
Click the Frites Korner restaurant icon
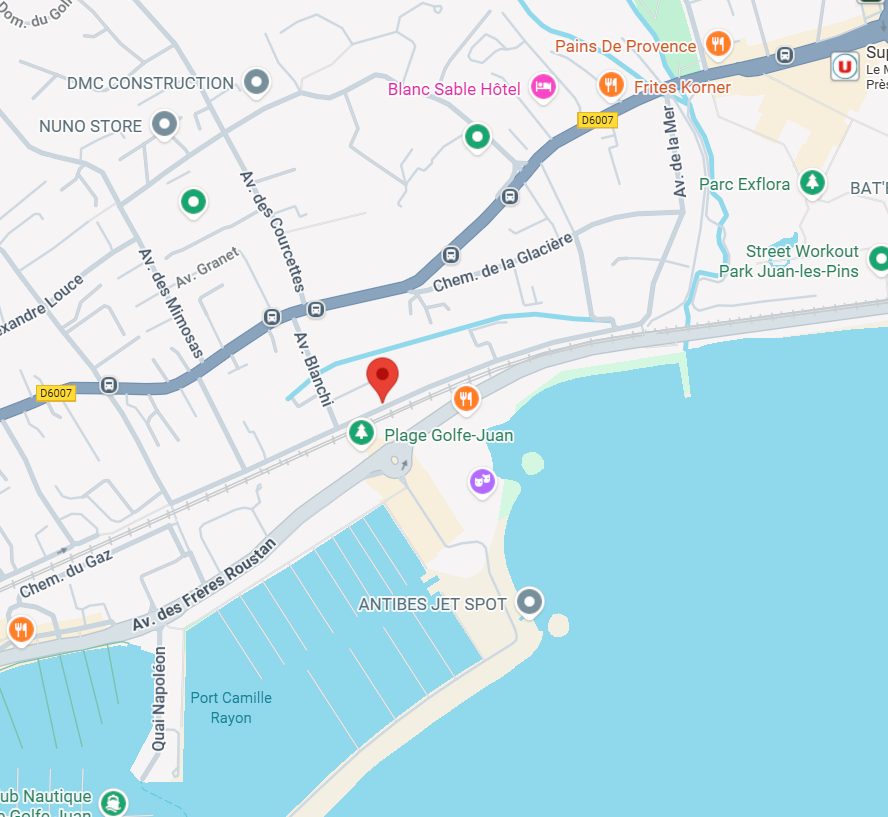611,85
